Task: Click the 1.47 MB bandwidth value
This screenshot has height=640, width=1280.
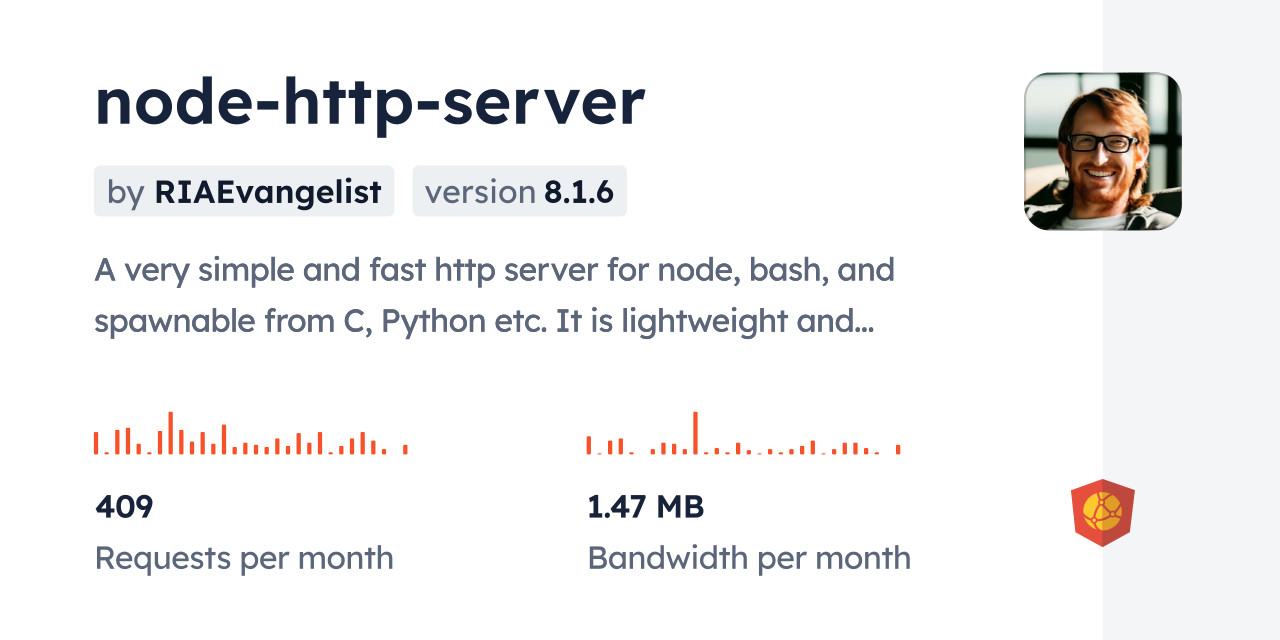Action: click(646, 507)
